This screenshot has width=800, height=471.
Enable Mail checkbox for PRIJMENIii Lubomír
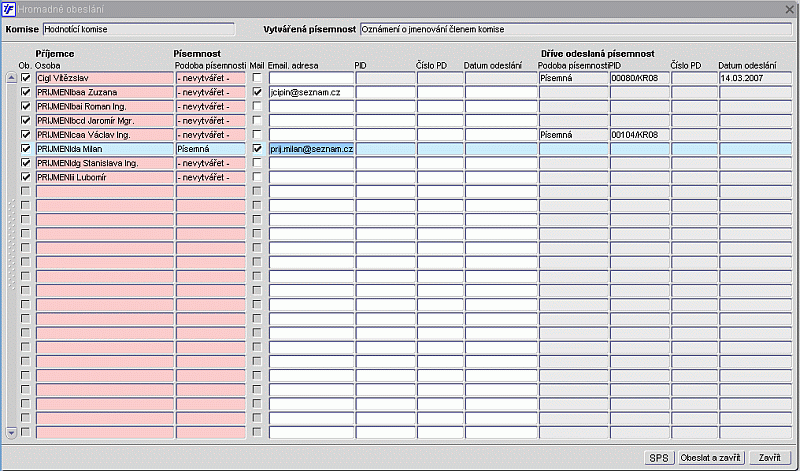tap(257, 177)
